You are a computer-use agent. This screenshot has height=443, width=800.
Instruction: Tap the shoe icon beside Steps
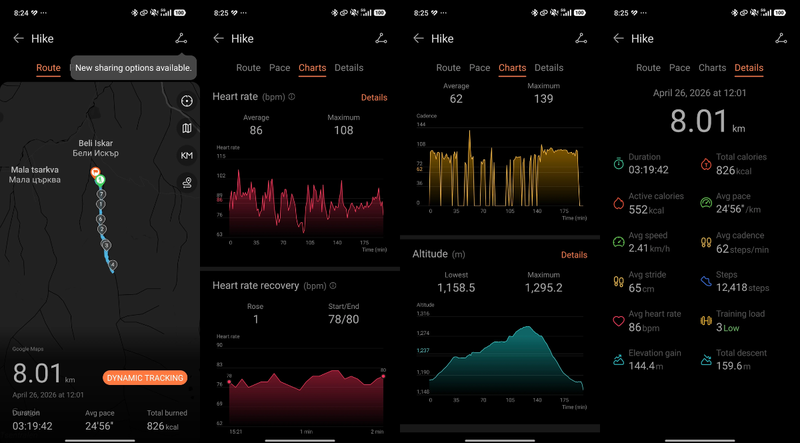[706, 281]
